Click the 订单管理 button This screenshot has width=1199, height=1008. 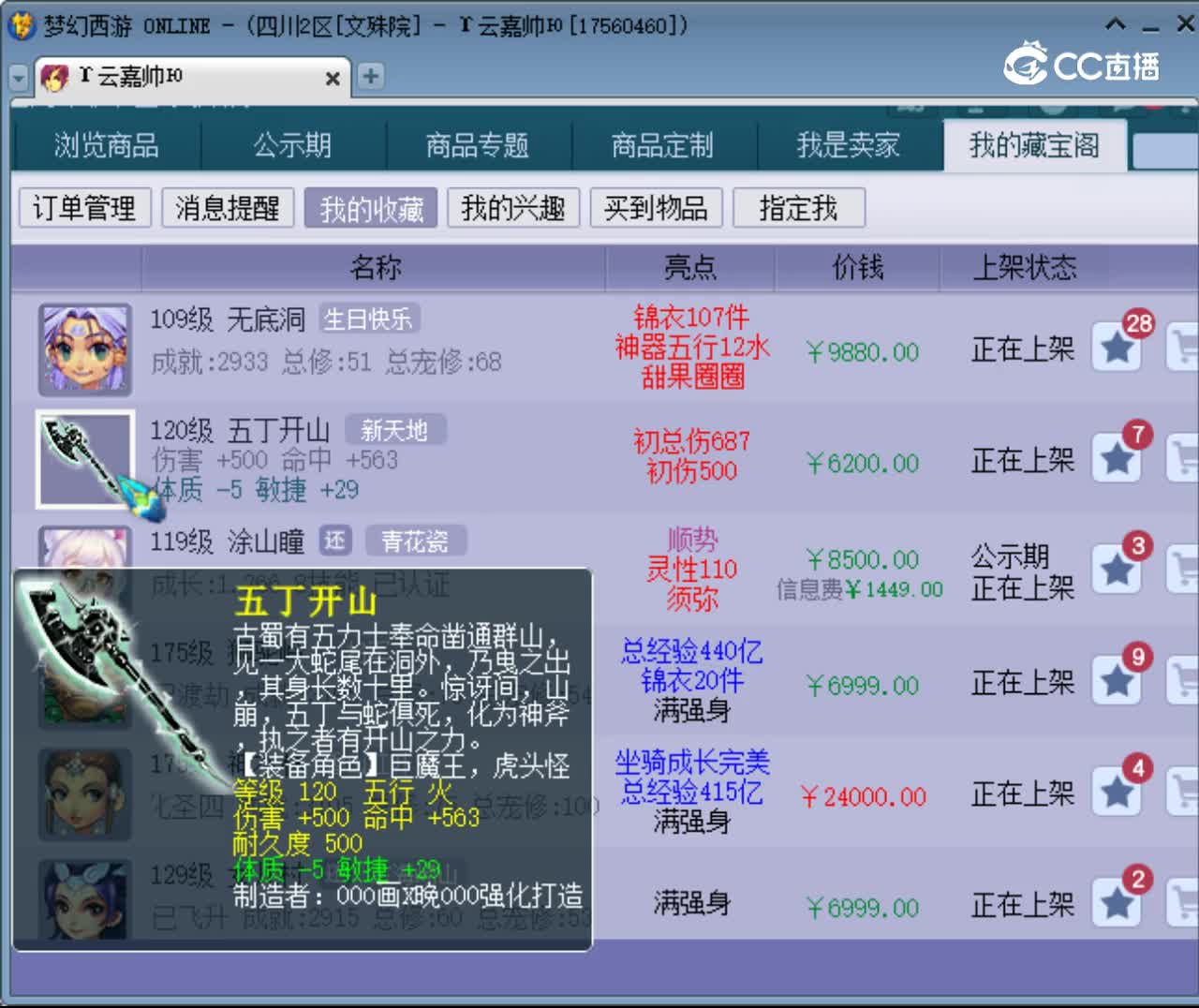(85, 208)
